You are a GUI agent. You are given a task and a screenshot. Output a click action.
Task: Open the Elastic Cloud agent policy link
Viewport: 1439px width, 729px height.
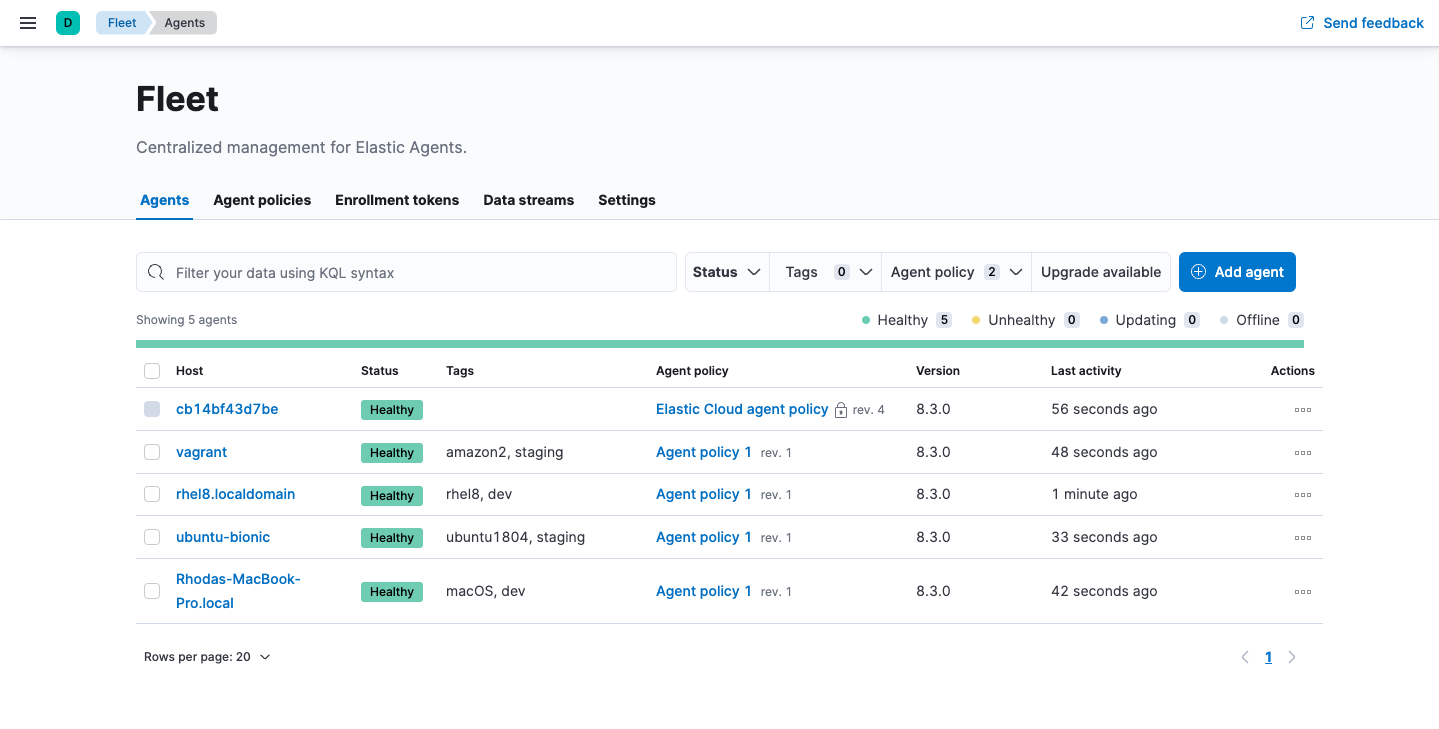tap(742, 409)
